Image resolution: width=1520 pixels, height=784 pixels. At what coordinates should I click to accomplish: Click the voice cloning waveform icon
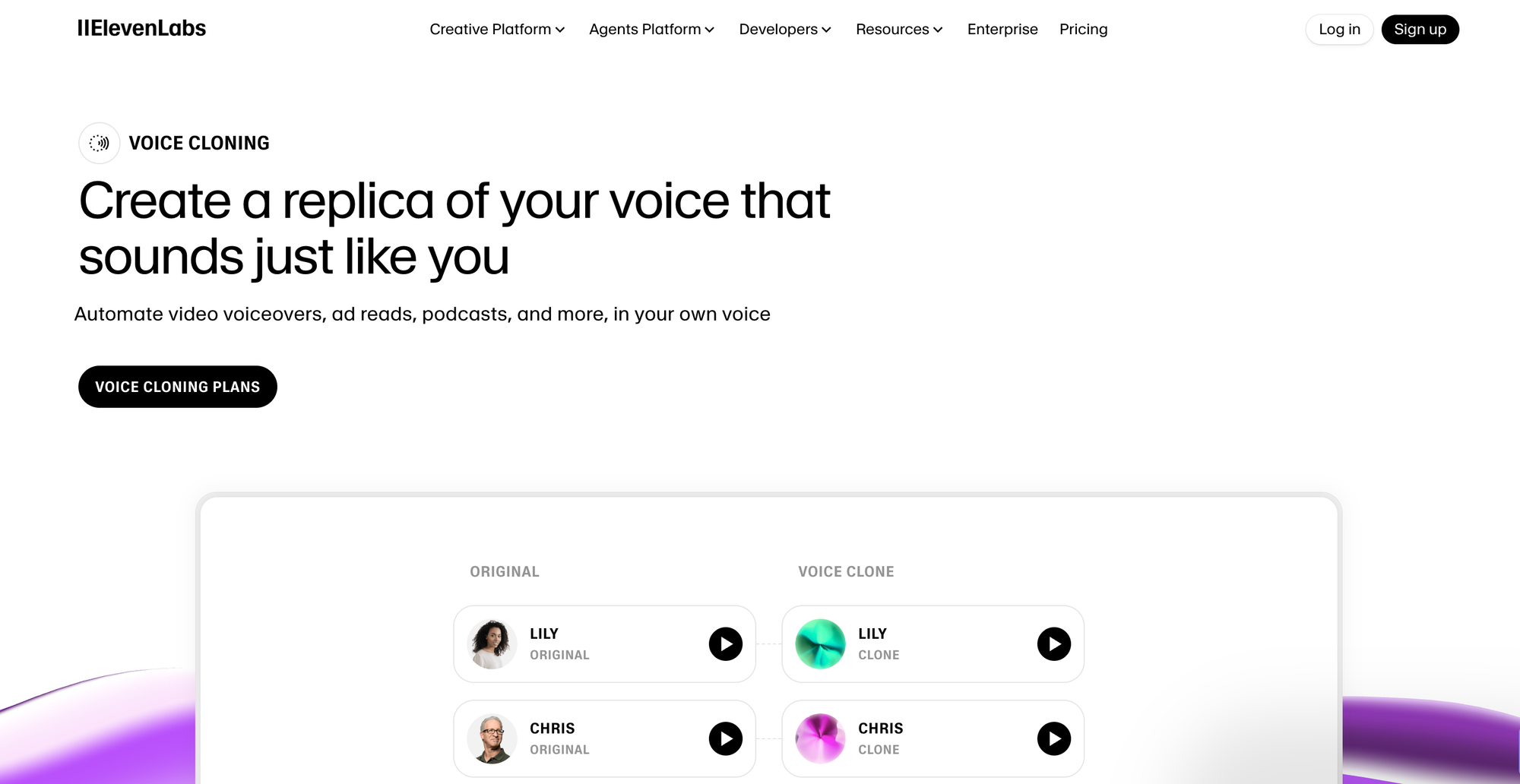click(x=100, y=143)
